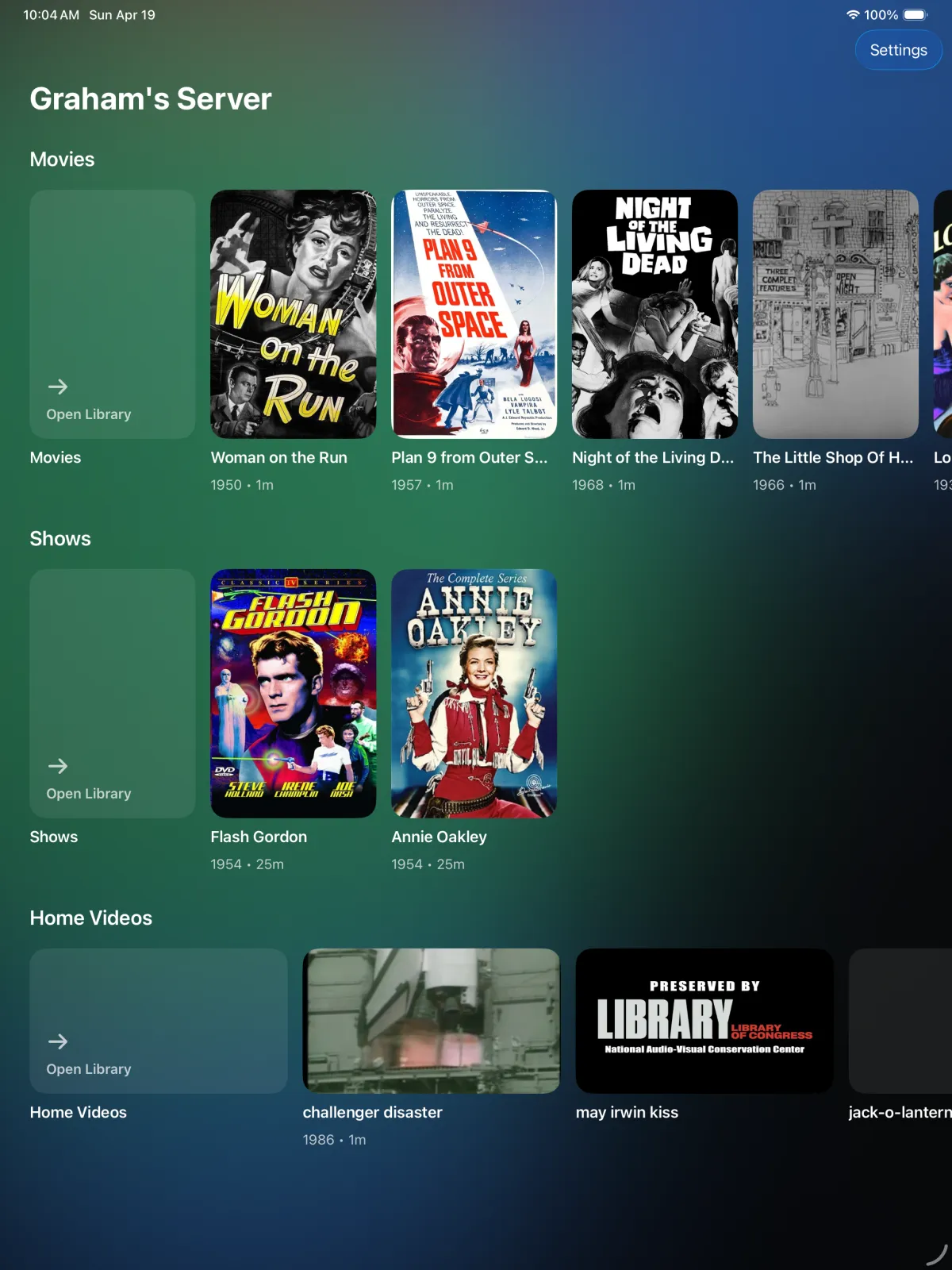Click Movies label under the library card
The height and width of the screenshot is (1270, 952).
point(56,458)
